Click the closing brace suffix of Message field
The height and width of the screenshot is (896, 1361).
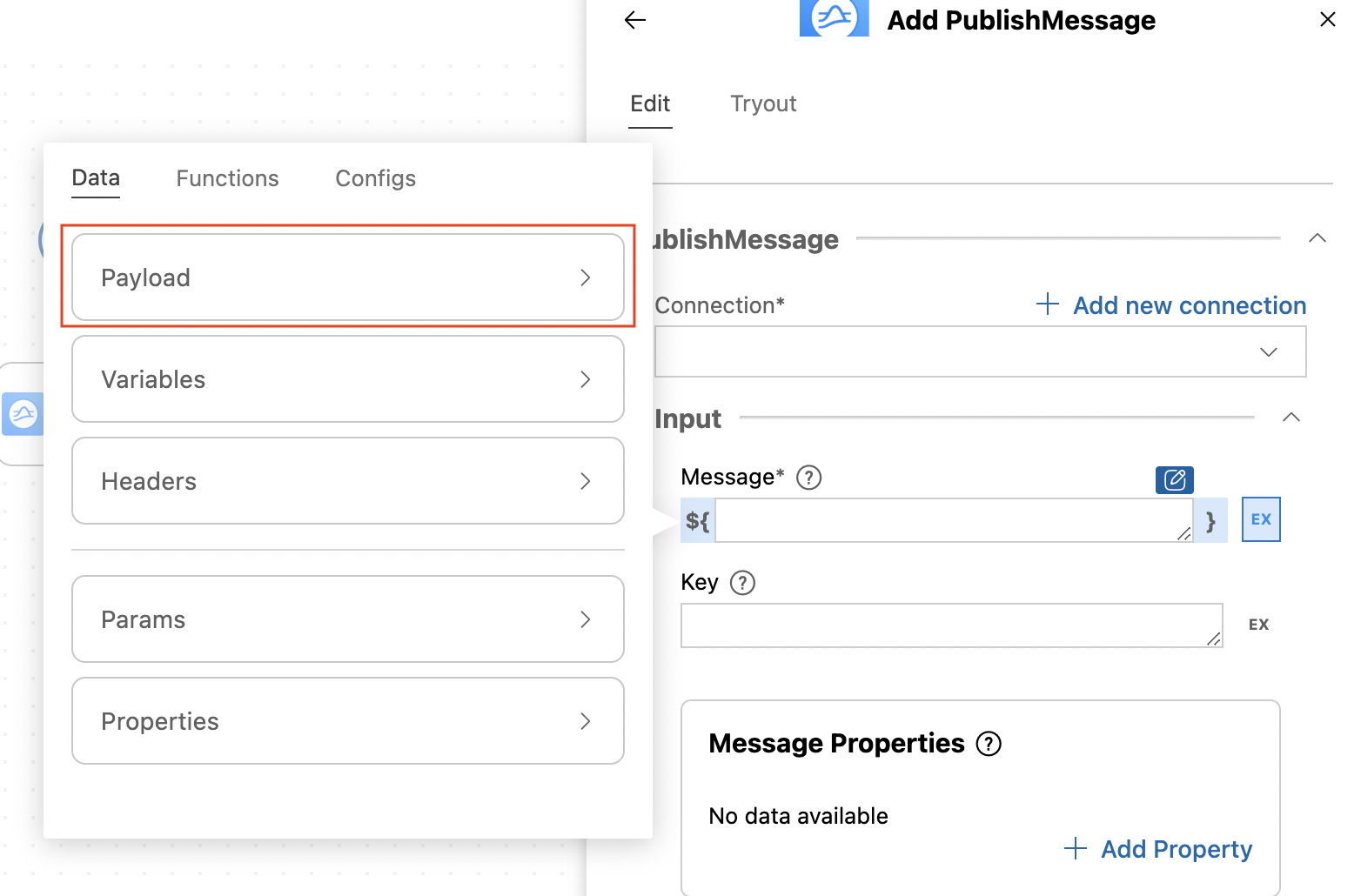pos(1210,520)
